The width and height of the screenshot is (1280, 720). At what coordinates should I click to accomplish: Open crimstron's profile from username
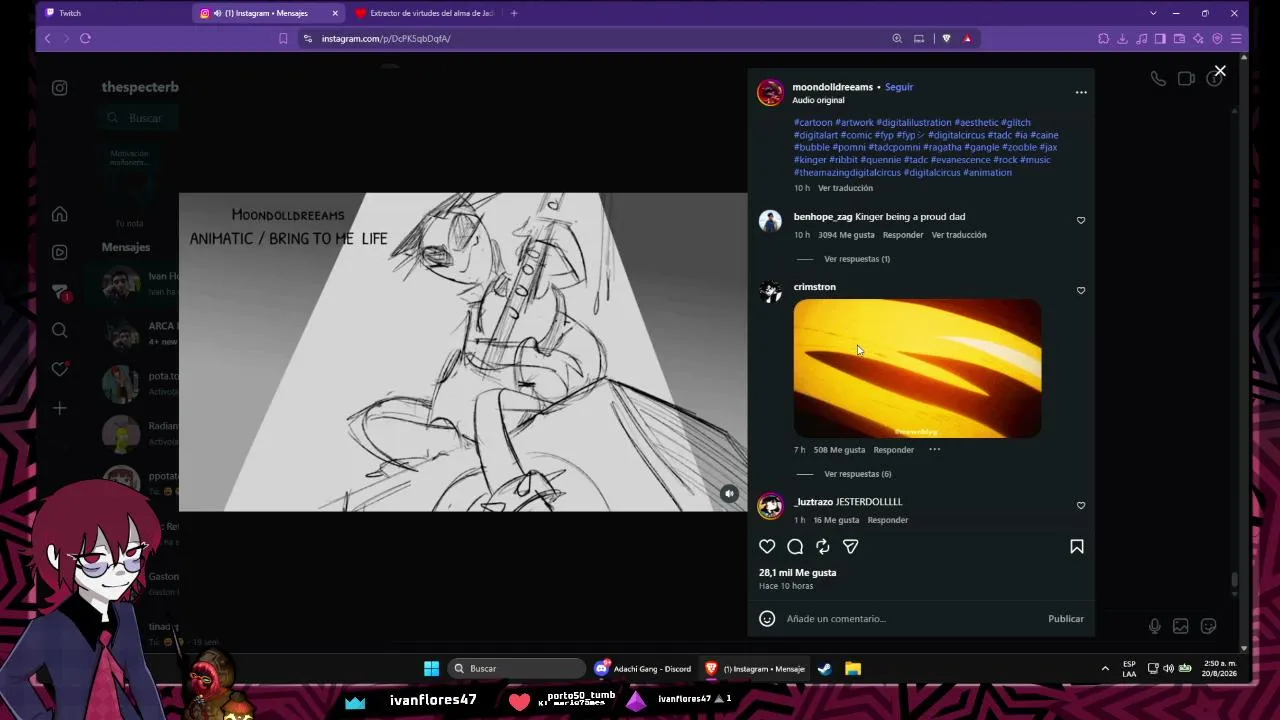tap(815, 287)
